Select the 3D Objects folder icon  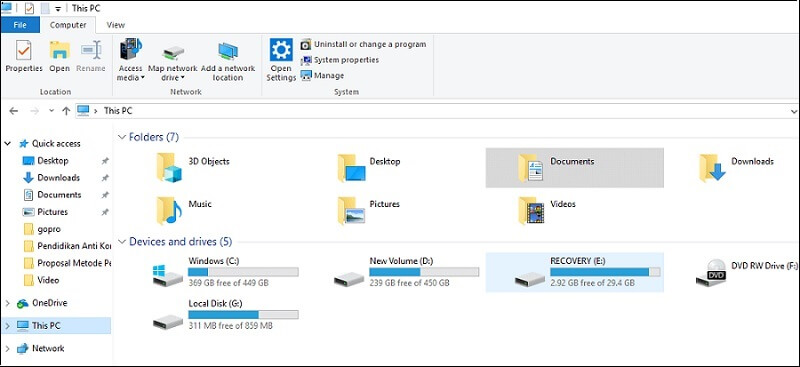[x=169, y=167]
